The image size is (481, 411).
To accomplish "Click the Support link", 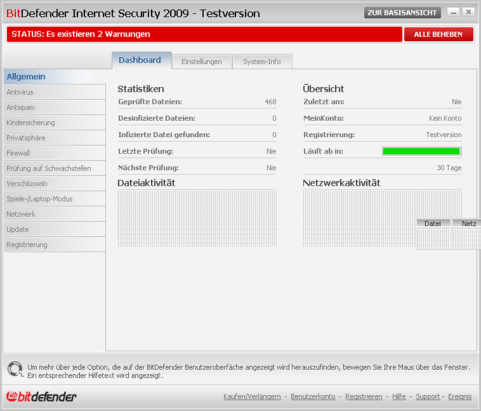I will 428,397.
